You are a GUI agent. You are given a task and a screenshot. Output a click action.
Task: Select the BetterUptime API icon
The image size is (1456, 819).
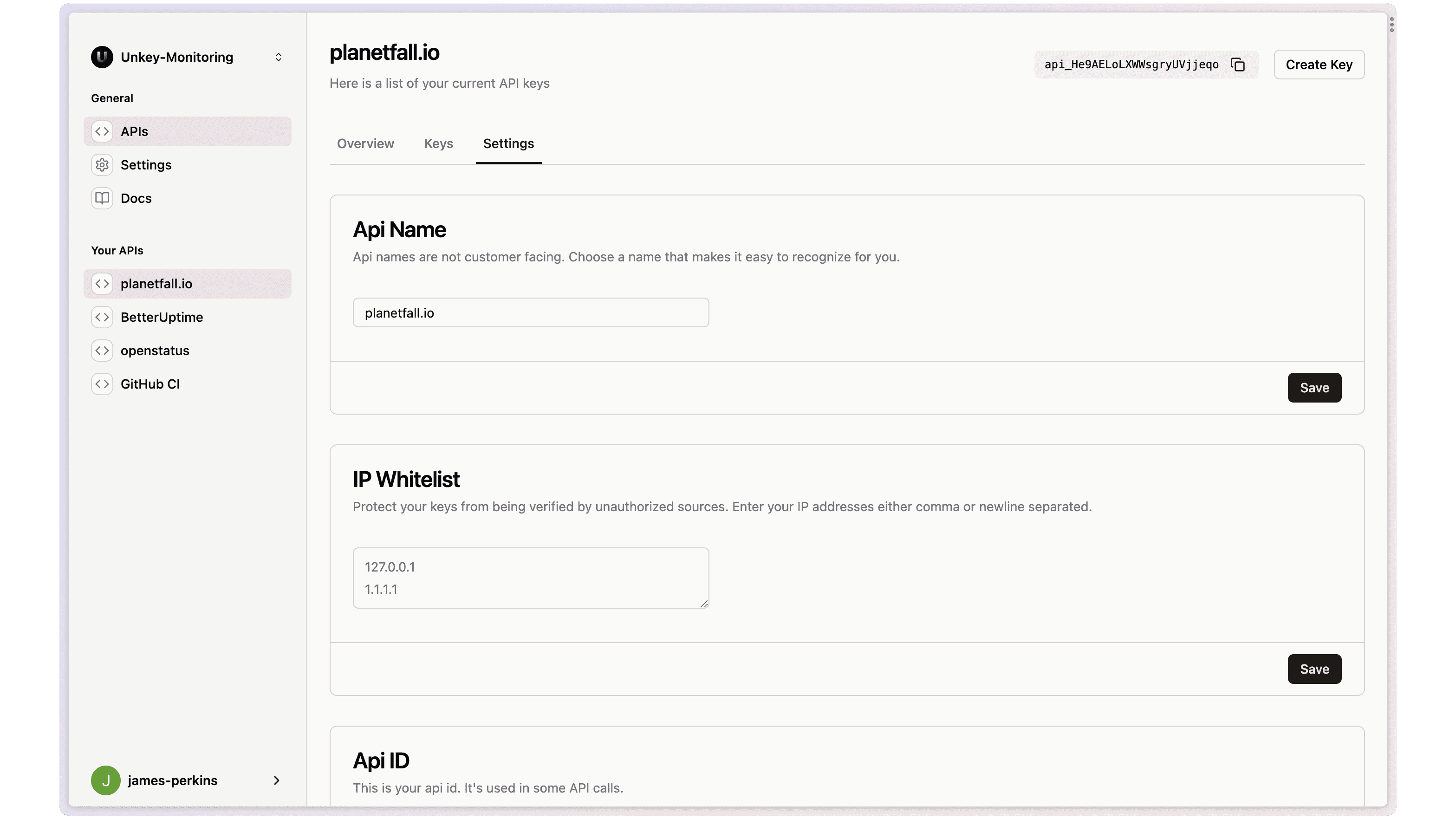click(102, 317)
